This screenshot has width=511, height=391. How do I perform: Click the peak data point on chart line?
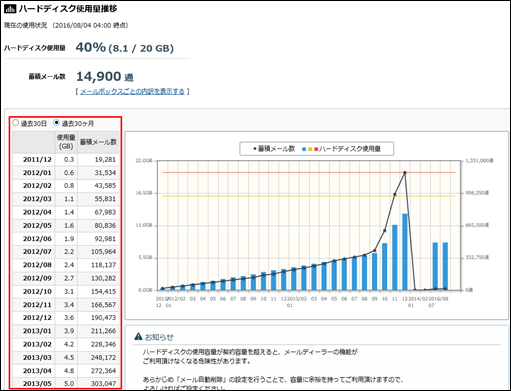coord(405,173)
